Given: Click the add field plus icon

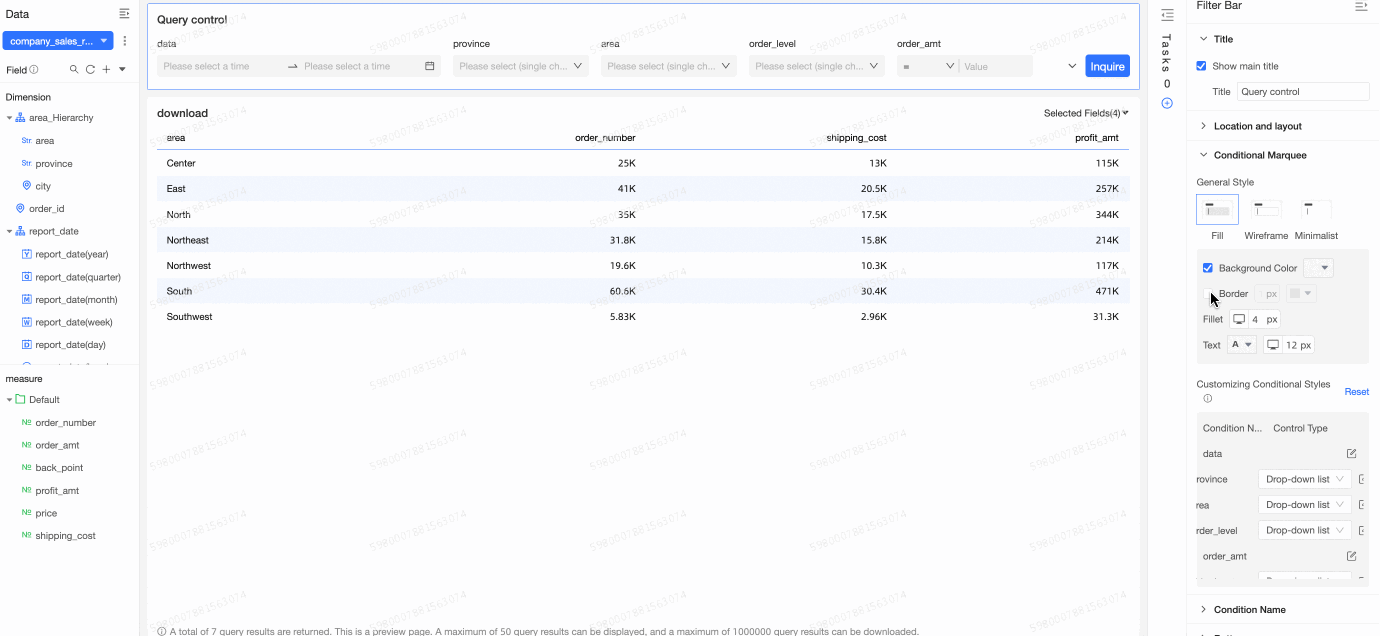Looking at the screenshot, I should point(105,70).
